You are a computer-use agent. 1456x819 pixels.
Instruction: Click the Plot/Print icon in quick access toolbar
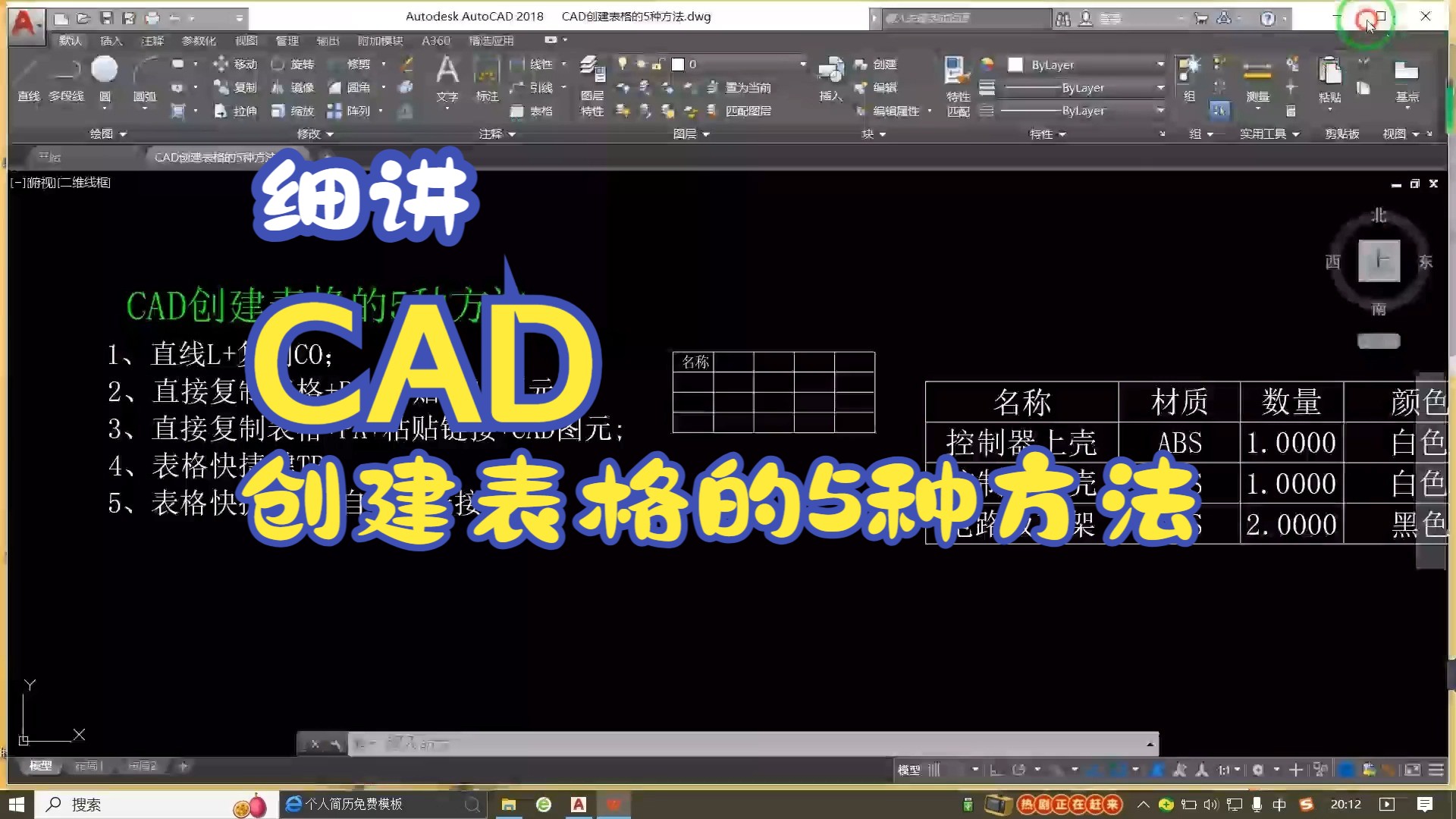152,18
